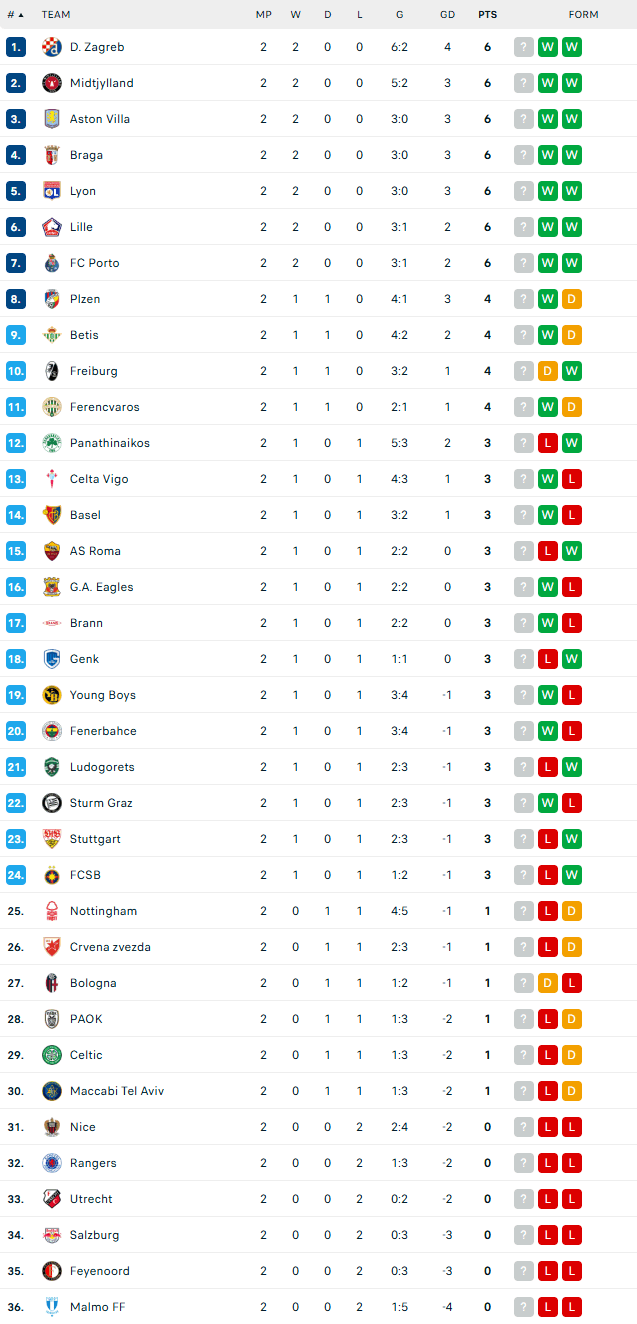Click Panathinaikos's red L loss form badge
637x1324 pixels.
(x=548, y=443)
